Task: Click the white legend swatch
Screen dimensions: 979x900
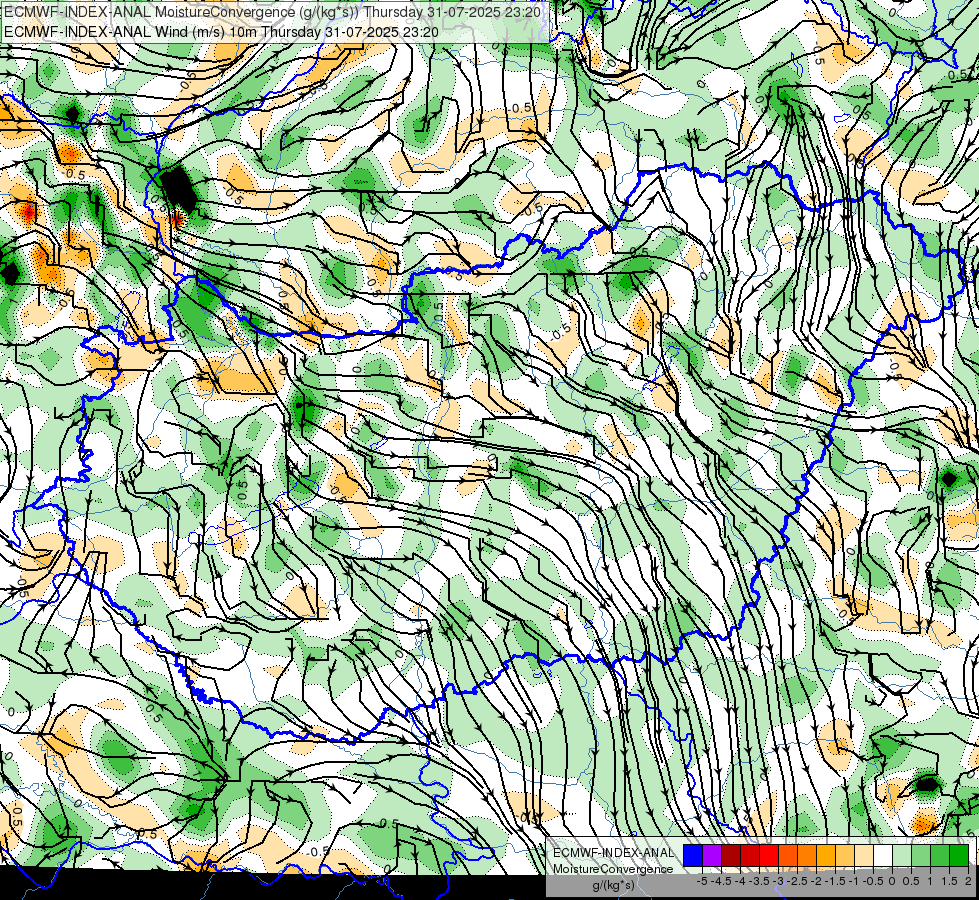Action: pyautogui.click(x=883, y=855)
